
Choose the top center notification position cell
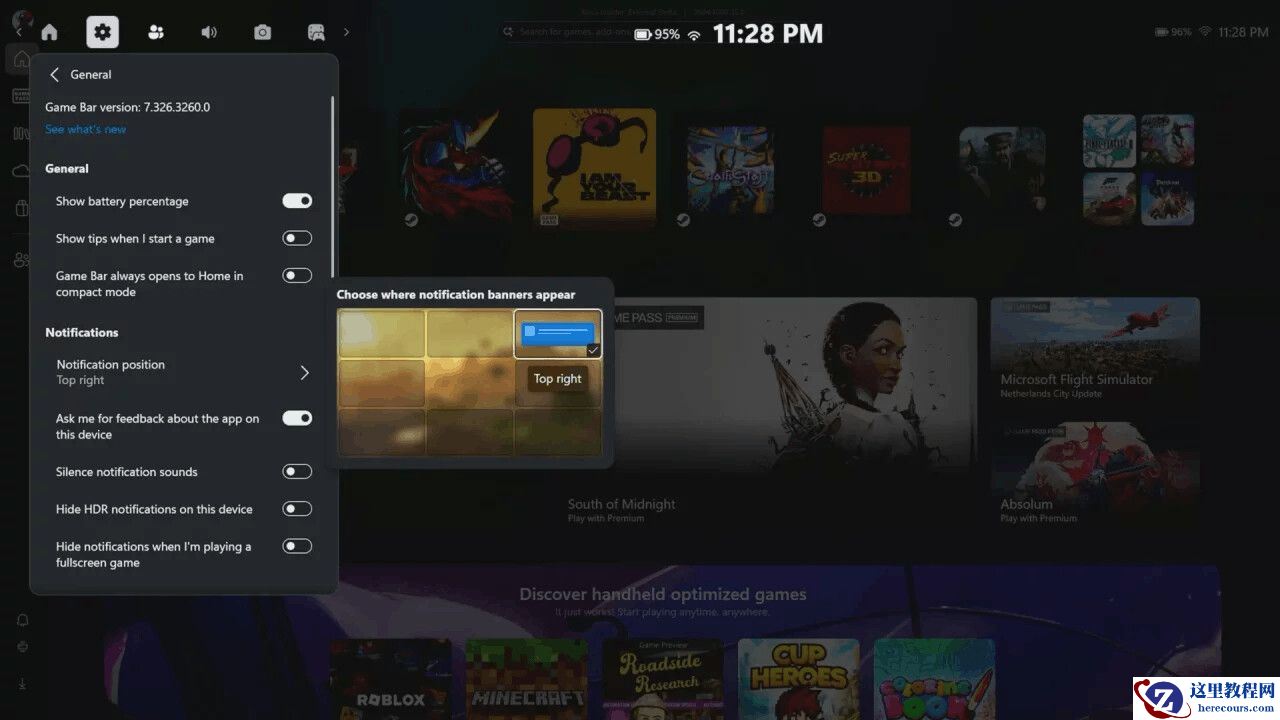click(x=470, y=334)
